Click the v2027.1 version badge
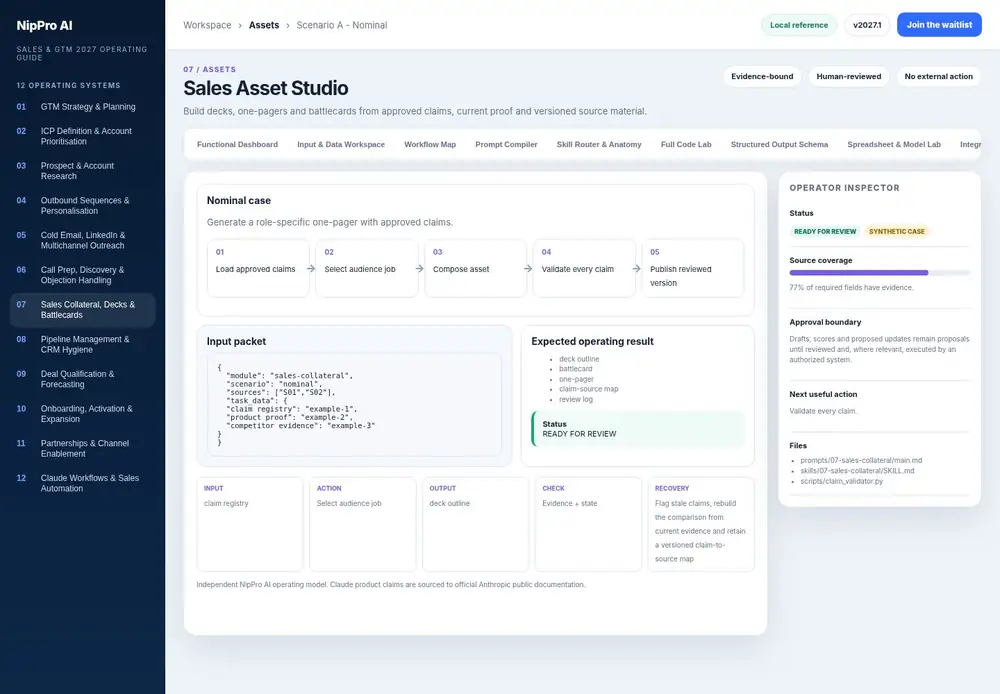Viewport: 1000px width, 694px height. click(867, 25)
